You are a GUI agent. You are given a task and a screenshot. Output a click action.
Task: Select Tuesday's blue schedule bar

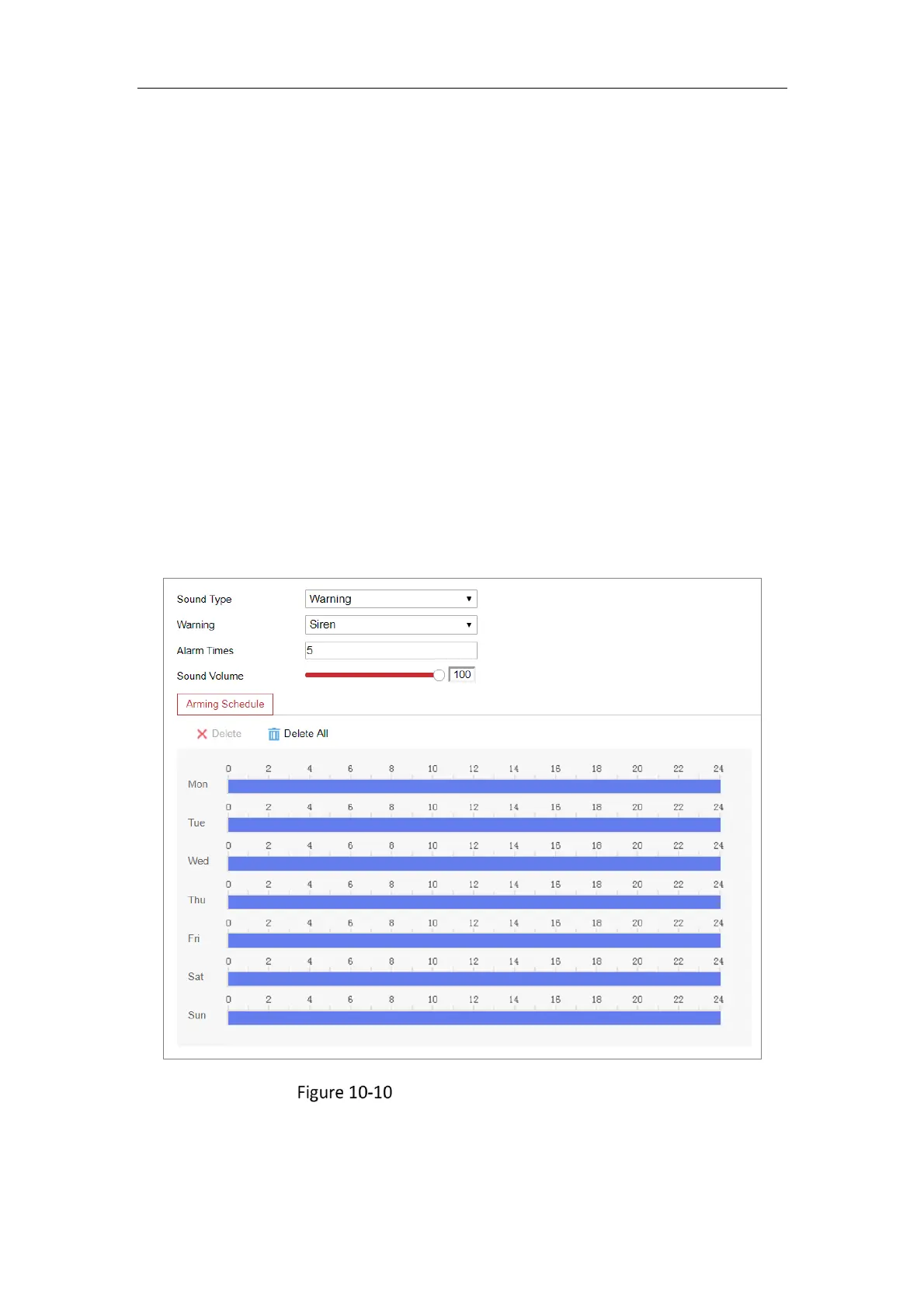tap(474, 825)
